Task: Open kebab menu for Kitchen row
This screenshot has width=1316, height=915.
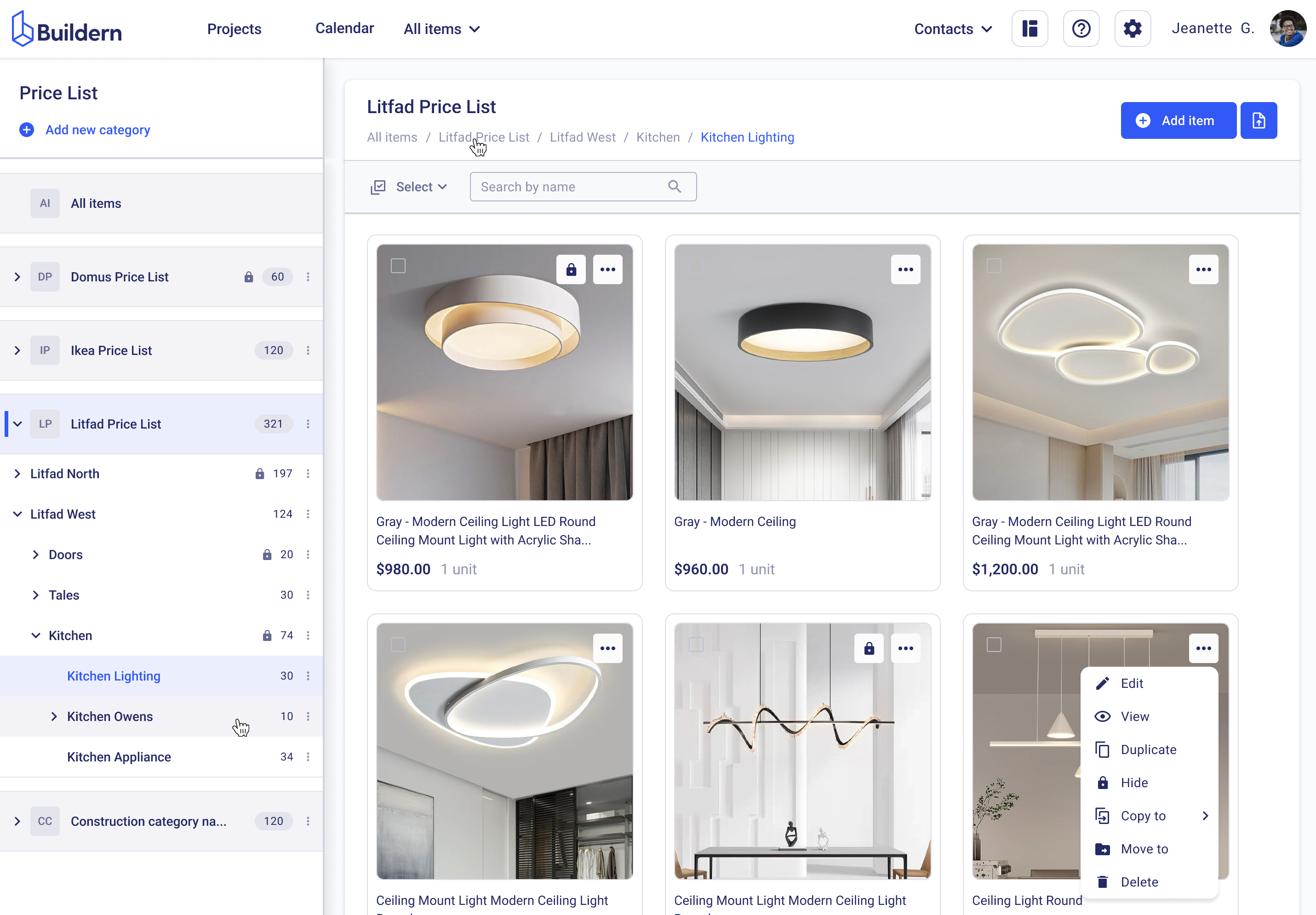Action: (308, 635)
